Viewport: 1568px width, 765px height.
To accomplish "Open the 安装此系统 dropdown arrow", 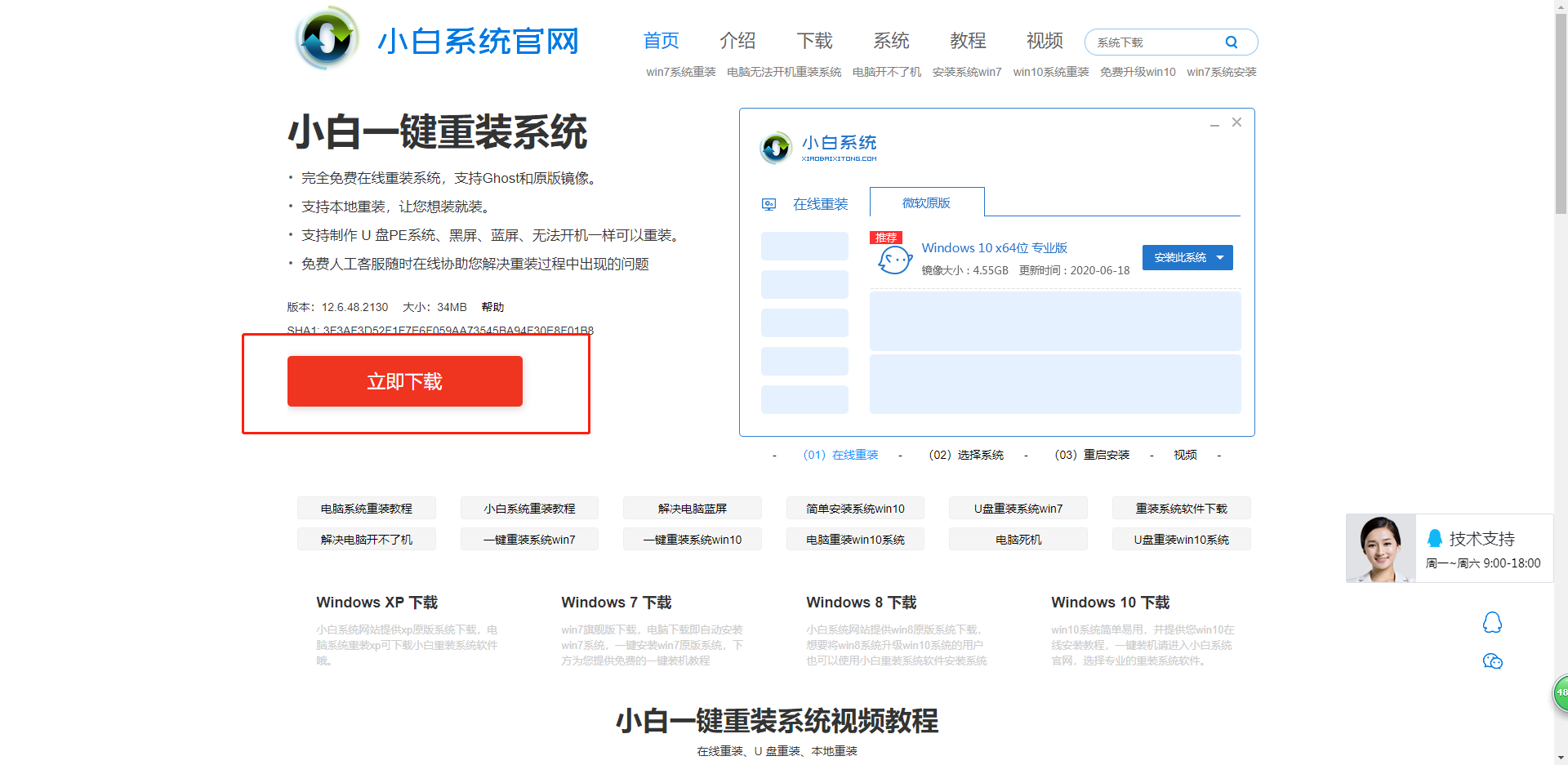I will (1221, 257).
